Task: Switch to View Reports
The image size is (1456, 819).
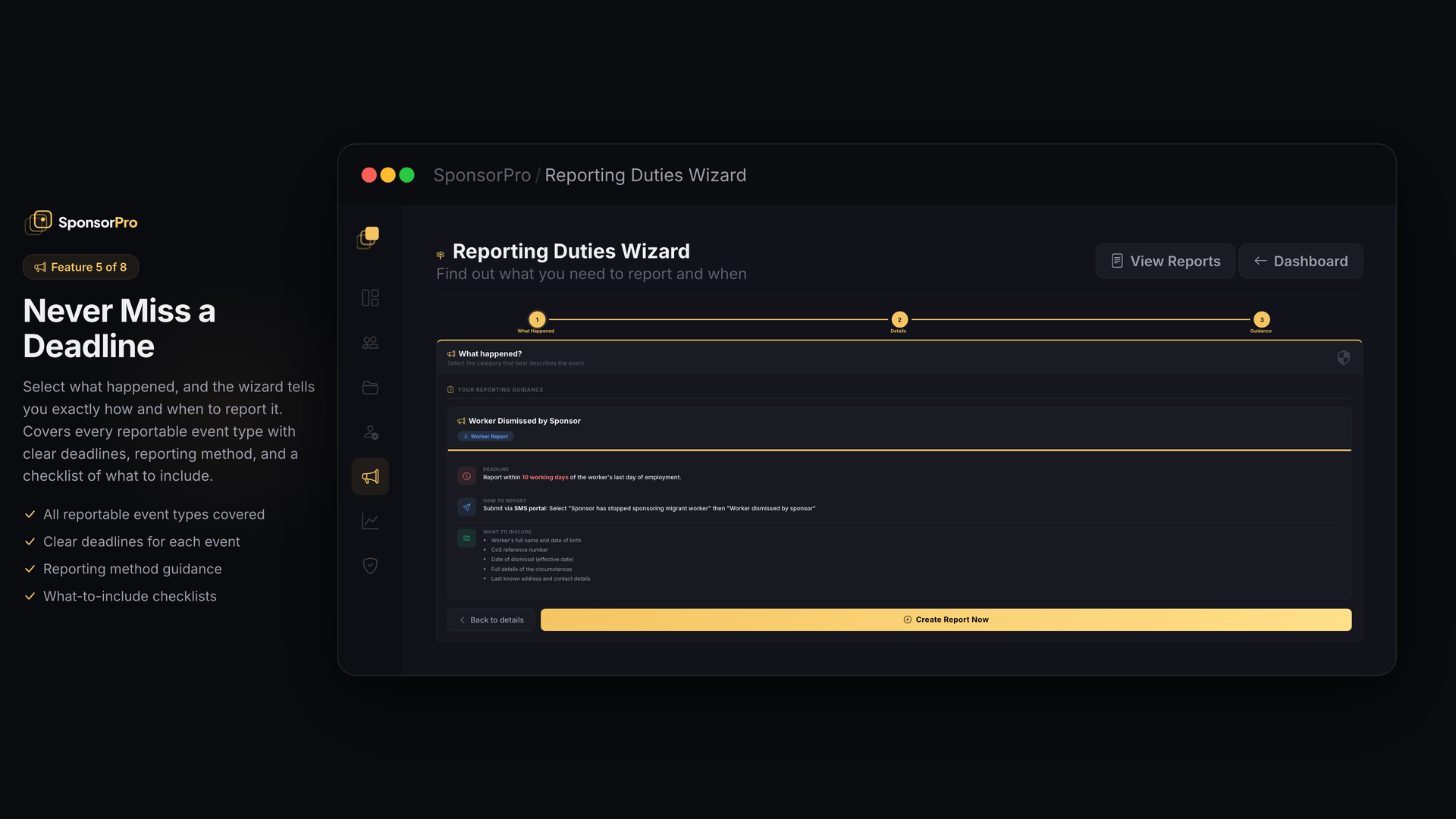Action: (1165, 261)
